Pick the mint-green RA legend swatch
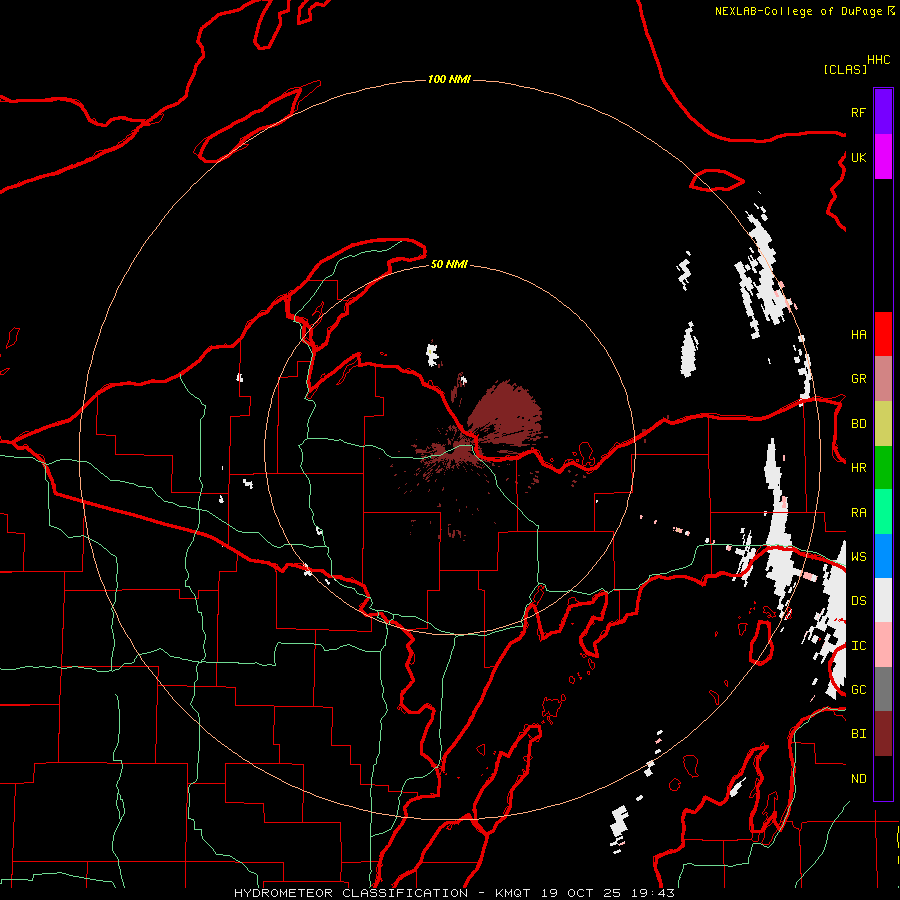Screen dimensions: 900x900 [883, 512]
